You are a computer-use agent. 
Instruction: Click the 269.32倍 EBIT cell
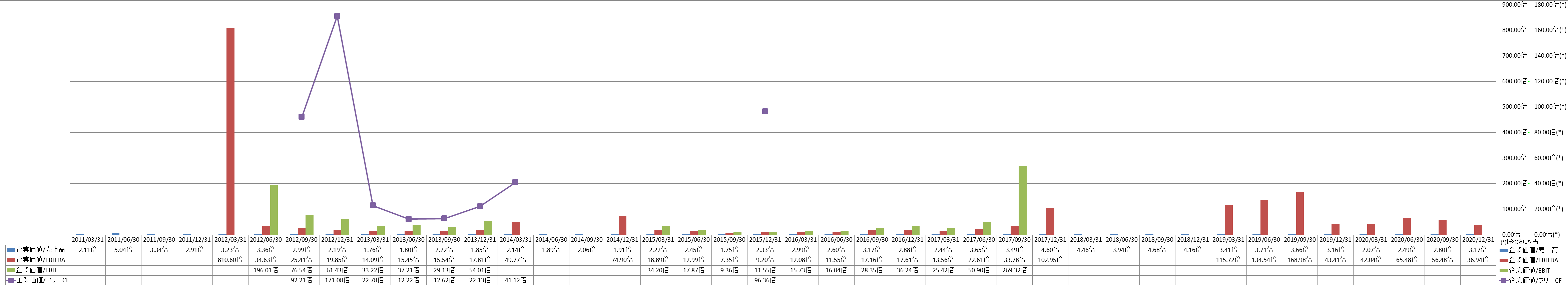pos(1015,270)
